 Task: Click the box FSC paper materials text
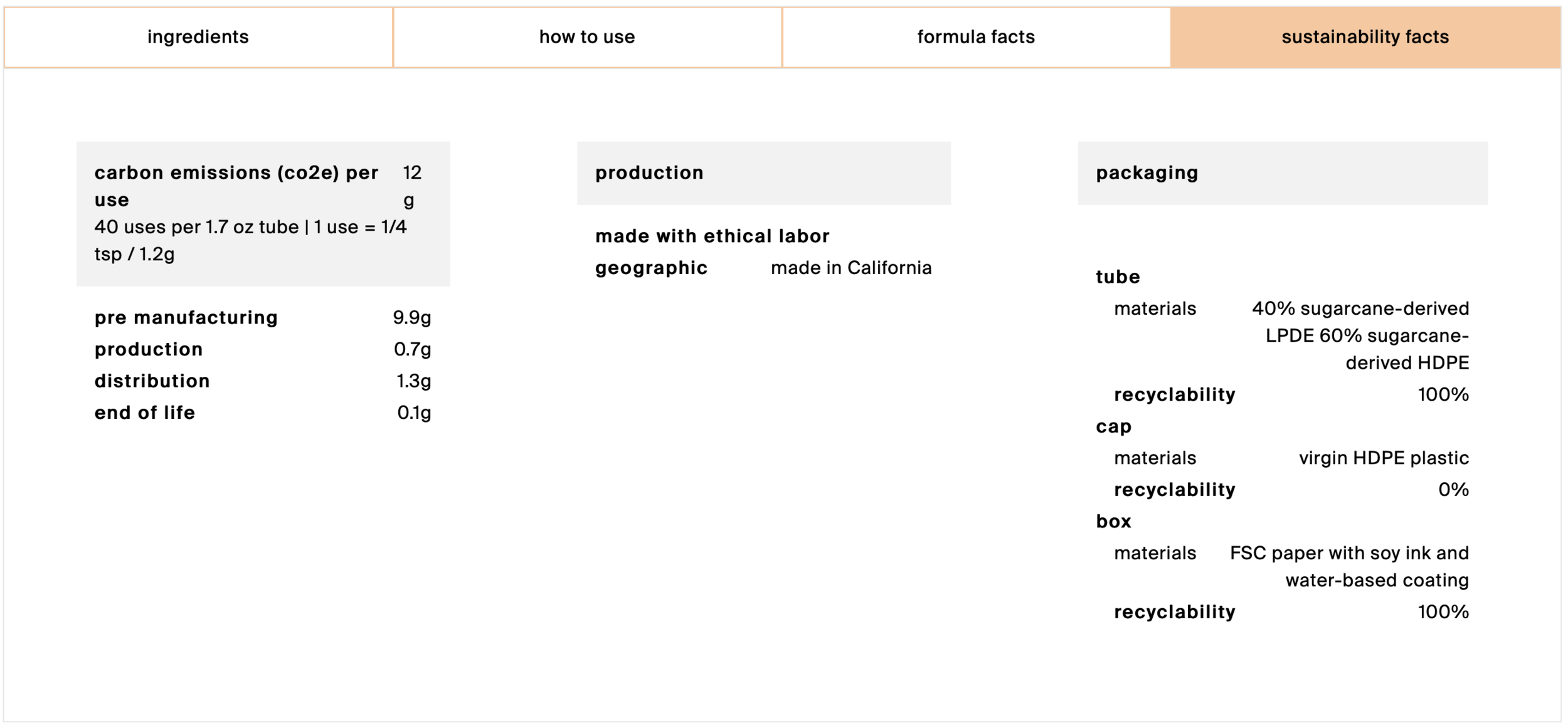(1349, 567)
